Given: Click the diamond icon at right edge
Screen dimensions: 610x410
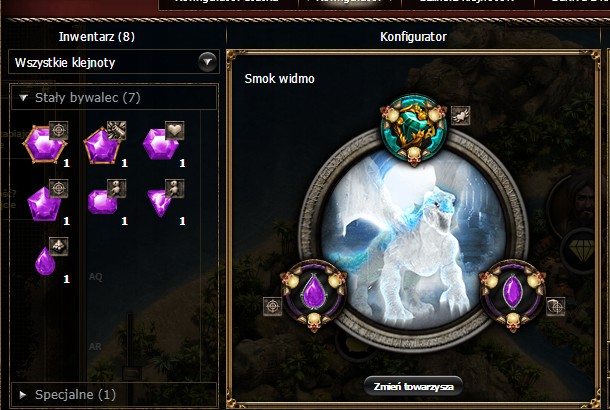Looking at the screenshot, I should click(x=580, y=250).
